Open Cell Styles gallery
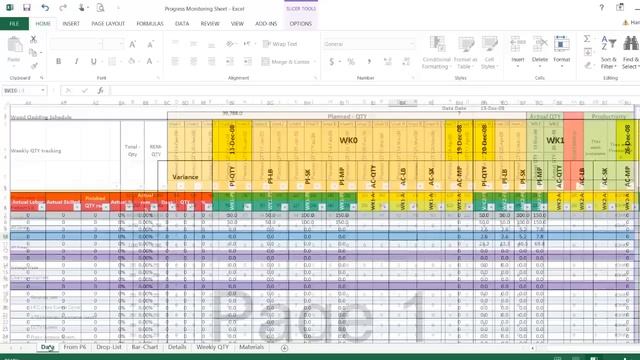Screen dimensions: 640x360 (489, 52)
